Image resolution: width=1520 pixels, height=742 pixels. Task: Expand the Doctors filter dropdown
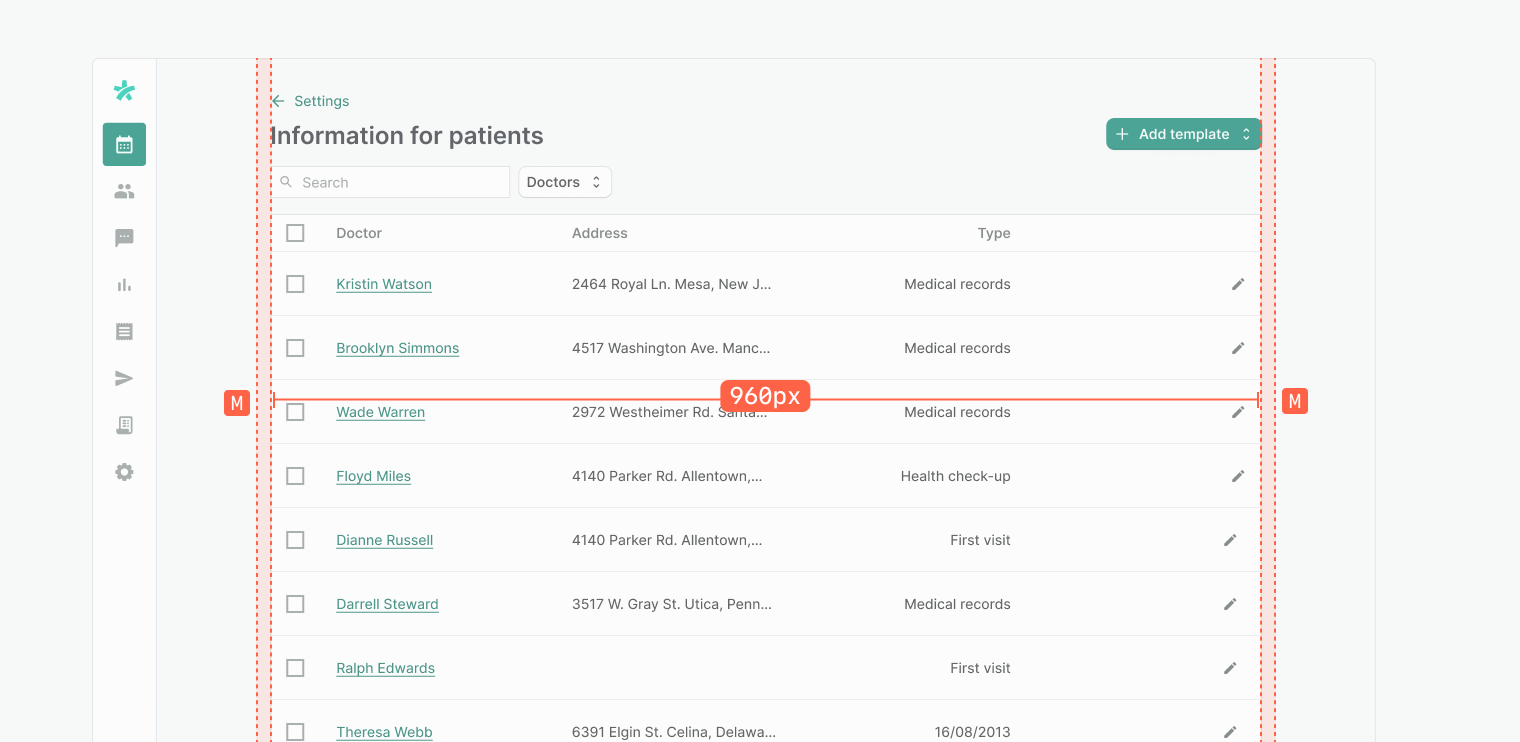(x=564, y=182)
